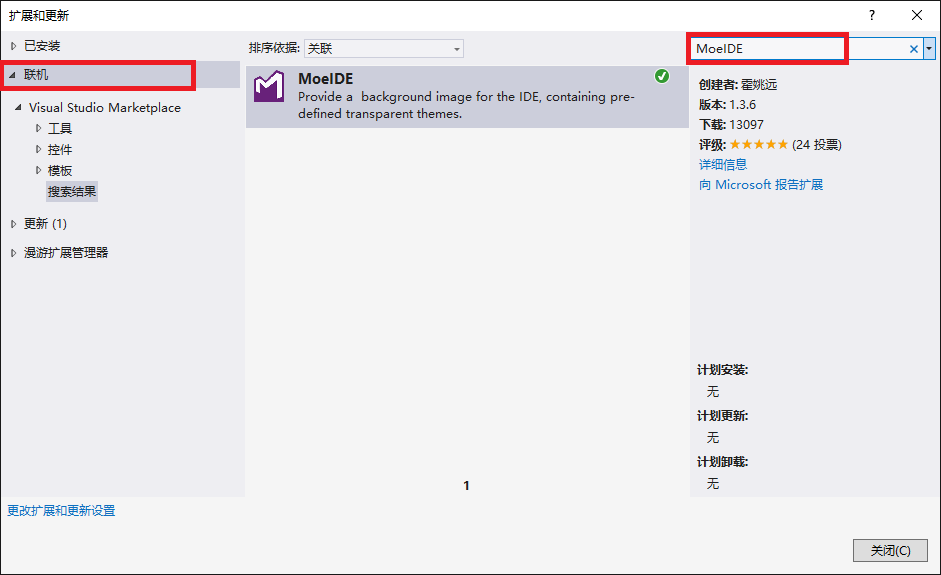Select the 模板 tree item
941x575 pixels.
59,170
